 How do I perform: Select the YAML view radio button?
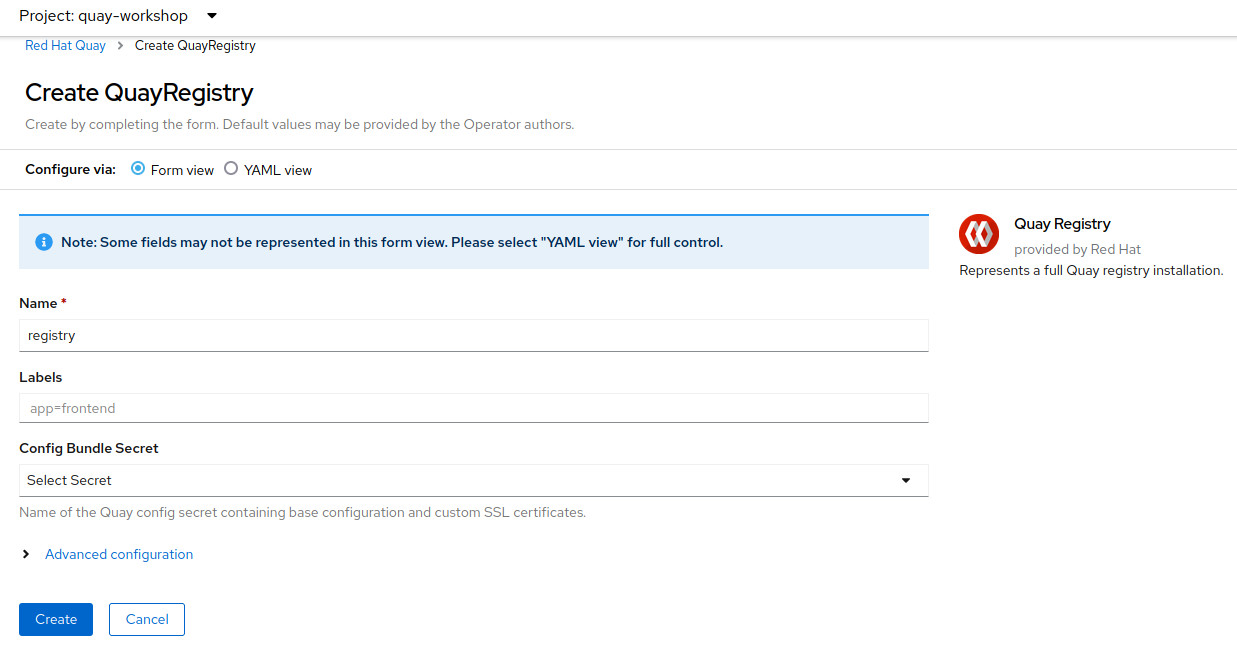pyautogui.click(x=231, y=169)
